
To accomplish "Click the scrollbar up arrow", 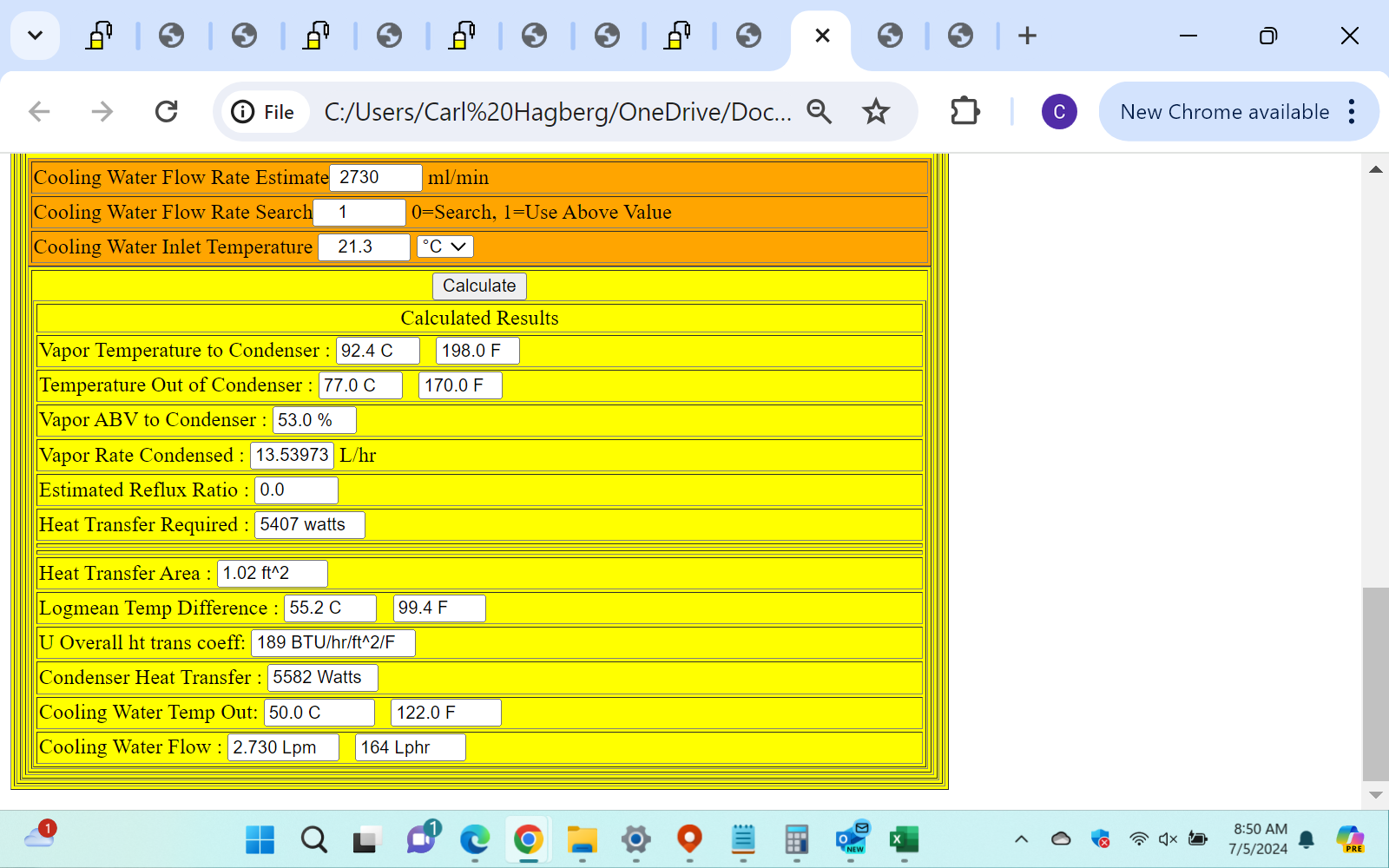I will pyautogui.click(x=1375, y=169).
